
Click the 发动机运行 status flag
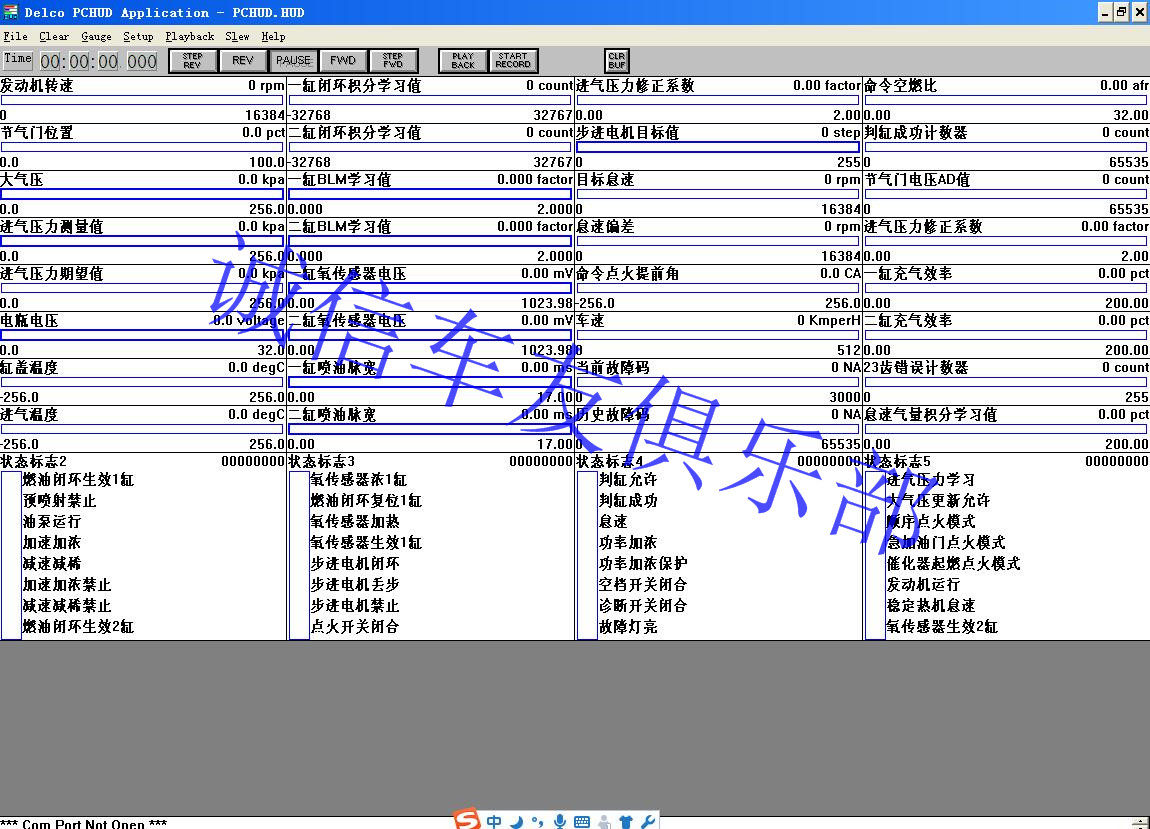(924, 585)
